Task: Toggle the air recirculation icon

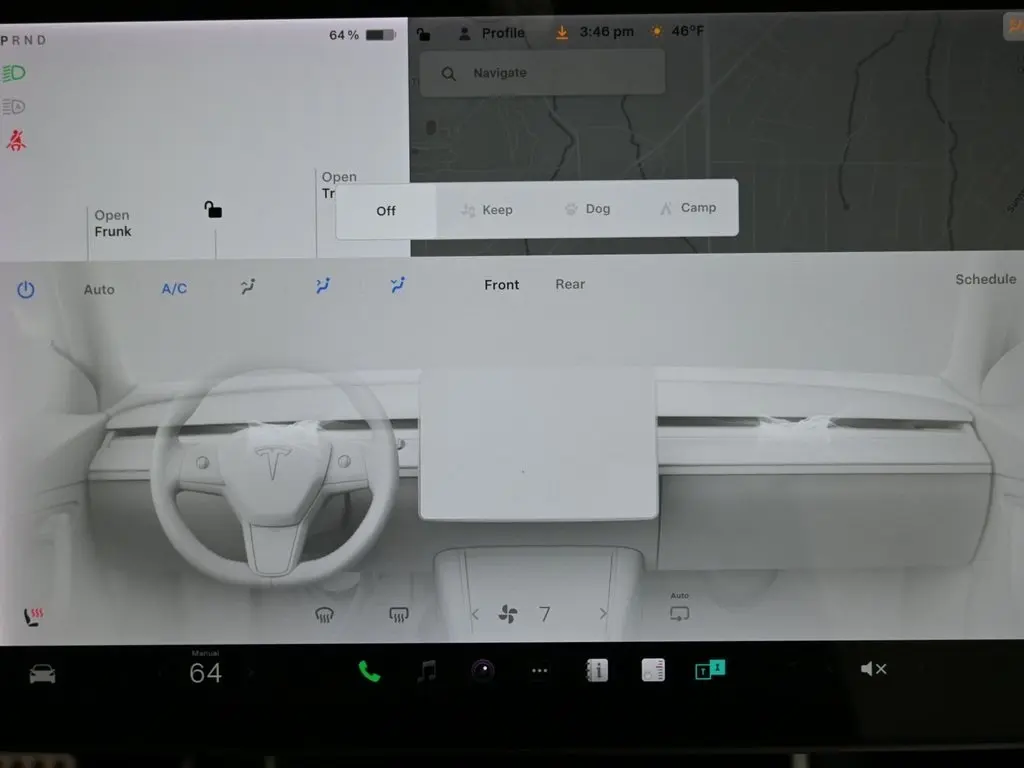Action: pyautogui.click(x=680, y=614)
